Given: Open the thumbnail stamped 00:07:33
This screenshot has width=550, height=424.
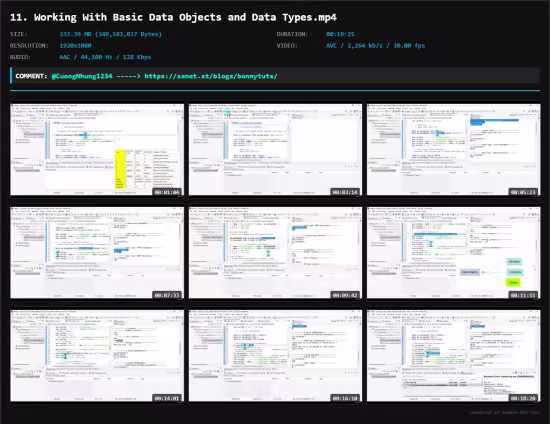Looking at the screenshot, I should pyautogui.click(x=97, y=253).
